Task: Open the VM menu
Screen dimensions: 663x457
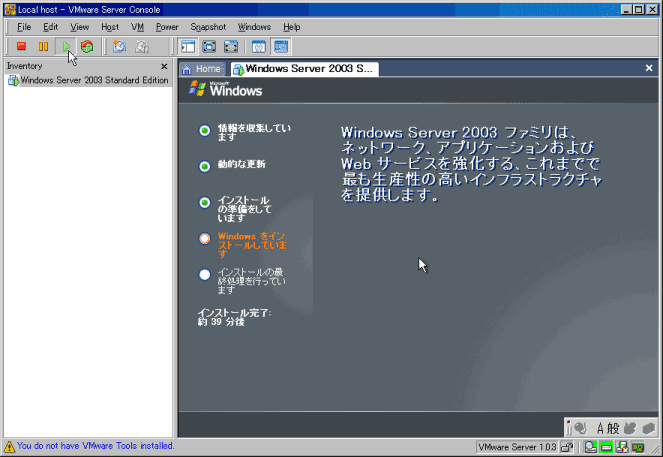Action: pos(137,27)
